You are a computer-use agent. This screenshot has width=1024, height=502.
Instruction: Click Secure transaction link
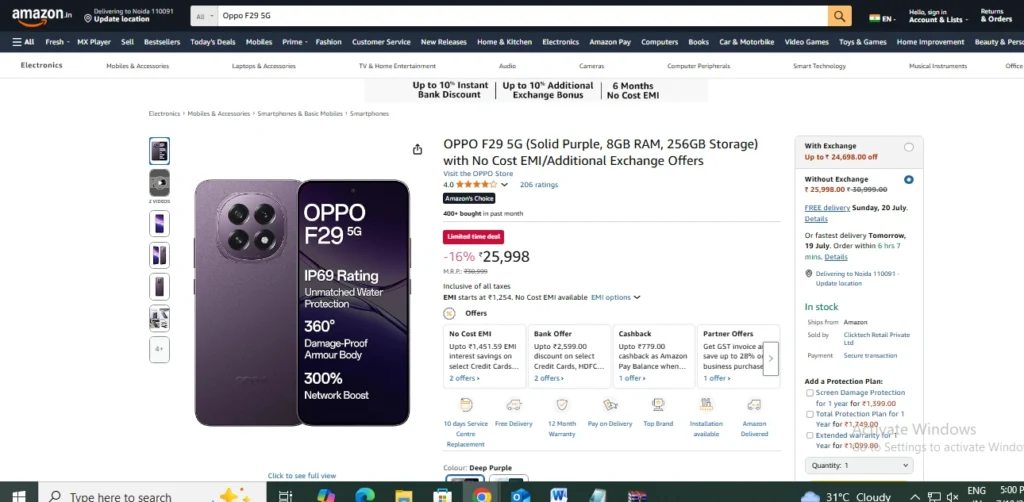point(871,356)
